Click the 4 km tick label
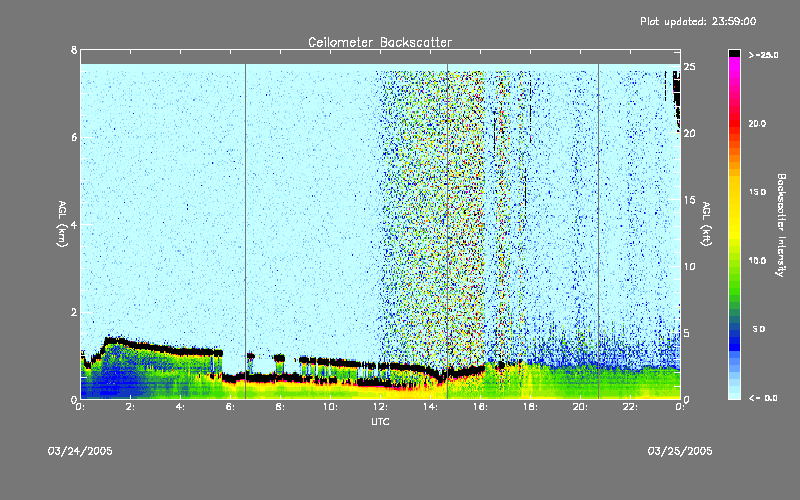The image size is (800, 500). coord(74,224)
